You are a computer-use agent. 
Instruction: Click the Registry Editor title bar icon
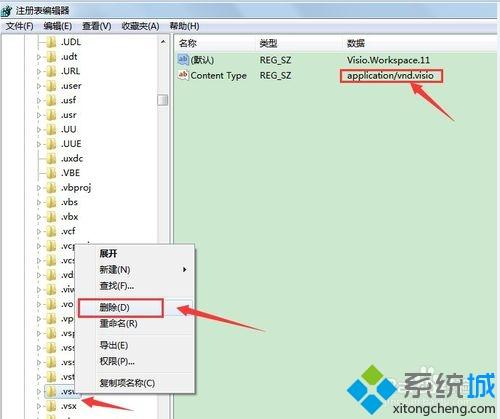click(7, 11)
